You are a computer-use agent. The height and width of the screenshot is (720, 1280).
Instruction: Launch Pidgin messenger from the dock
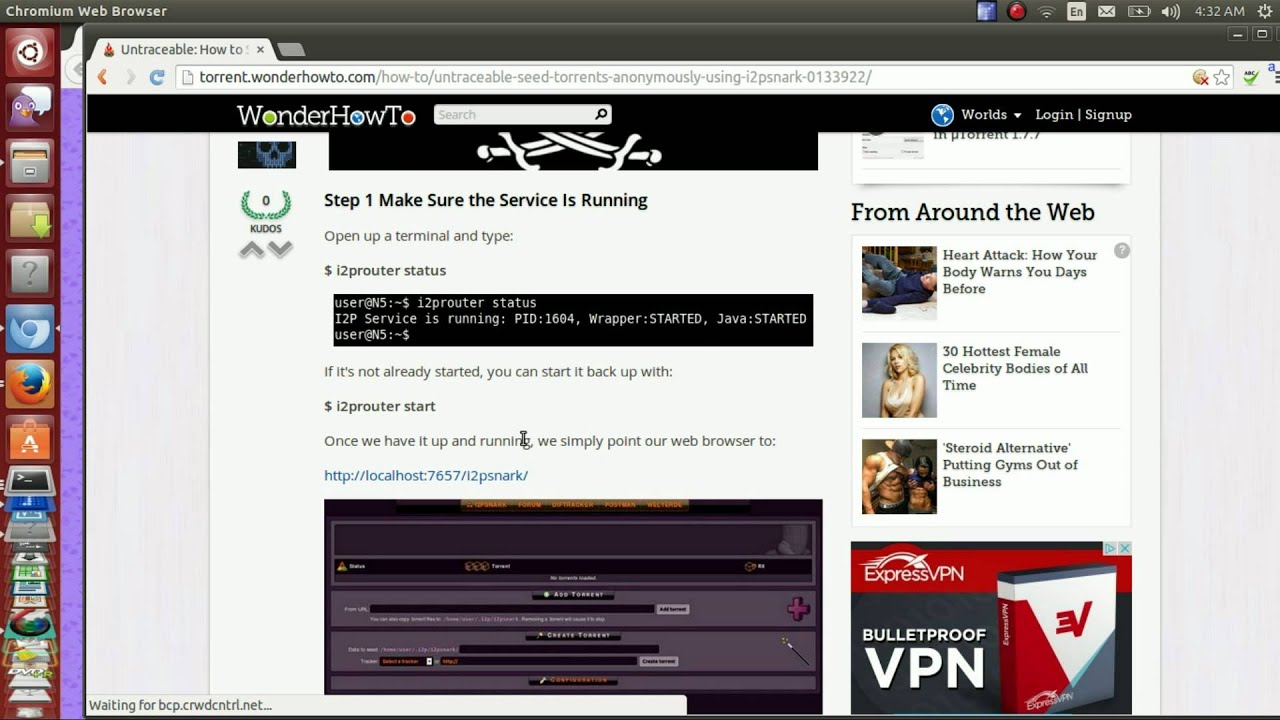[29, 107]
